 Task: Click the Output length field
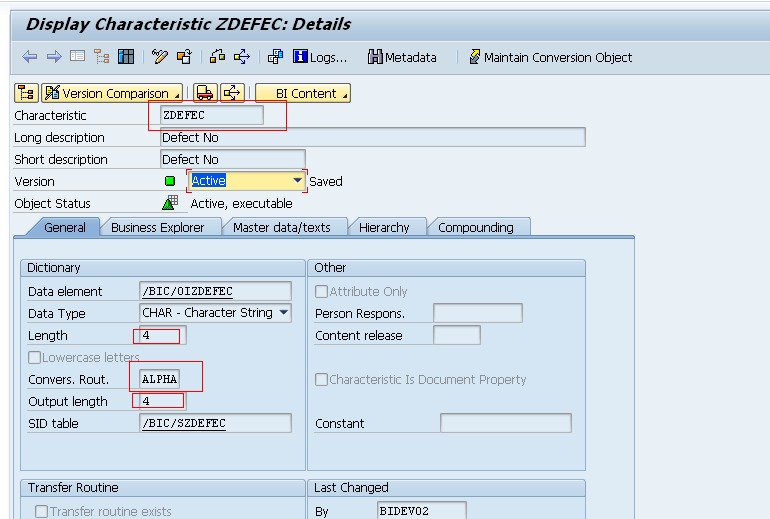163,401
